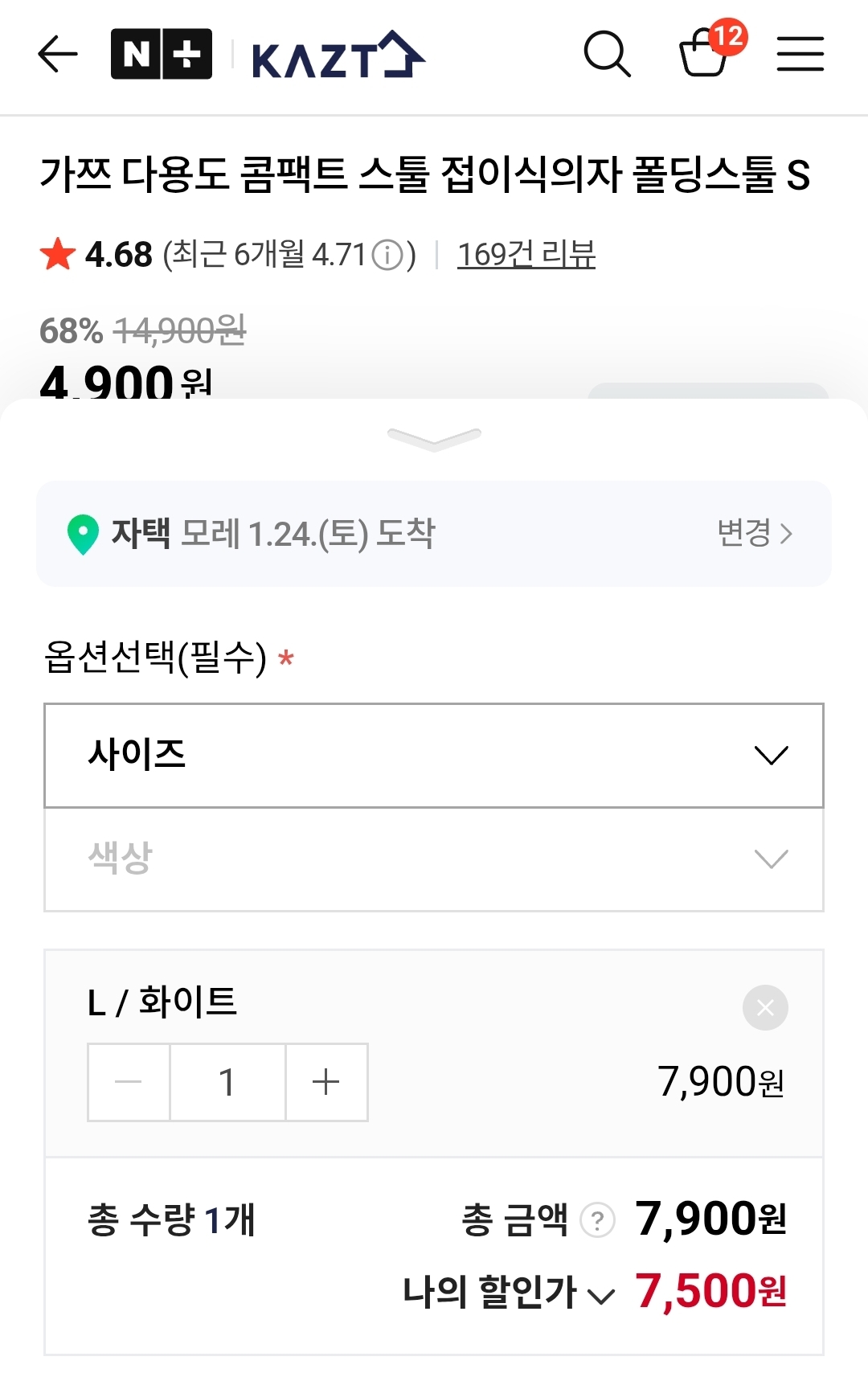Open the 169건 리뷰 link
The height and width of the screenshot is (1373, 868).
coord(526,255)
